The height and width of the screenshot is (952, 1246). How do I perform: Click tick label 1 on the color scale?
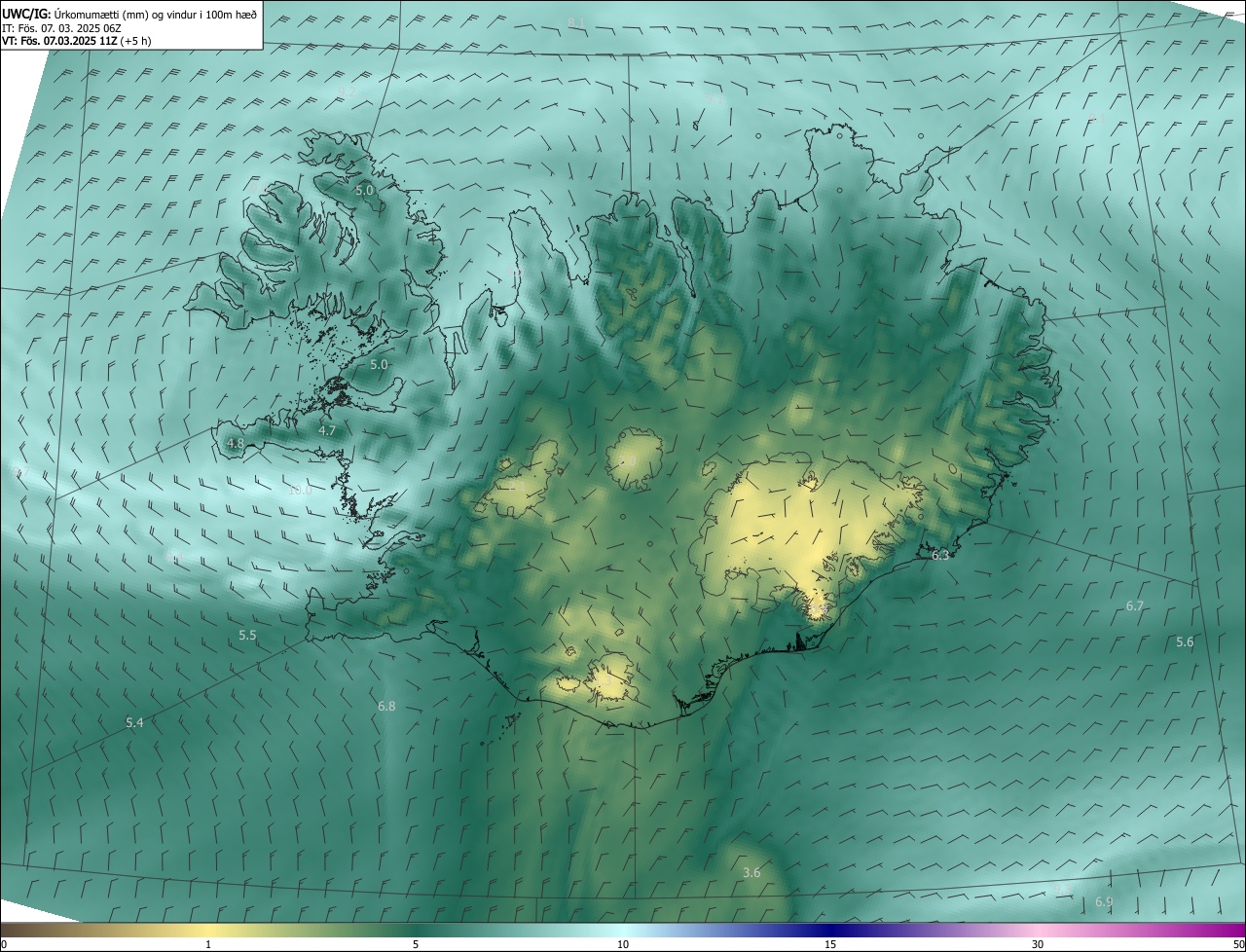208,944
